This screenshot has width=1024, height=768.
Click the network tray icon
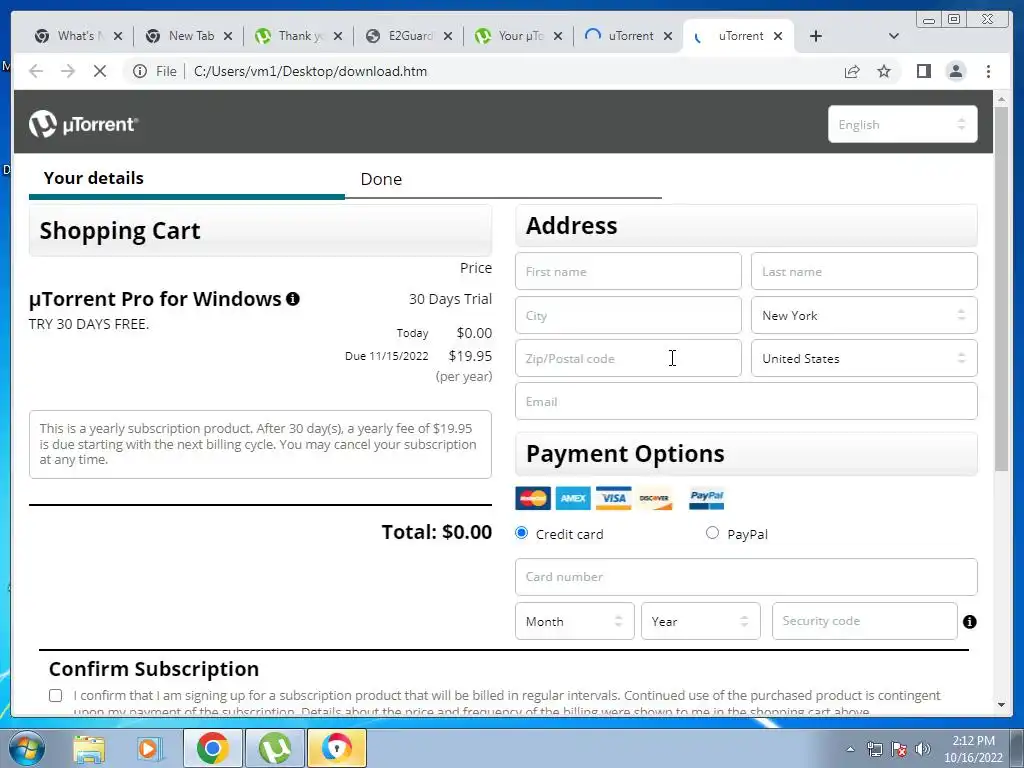coord(874,749)
